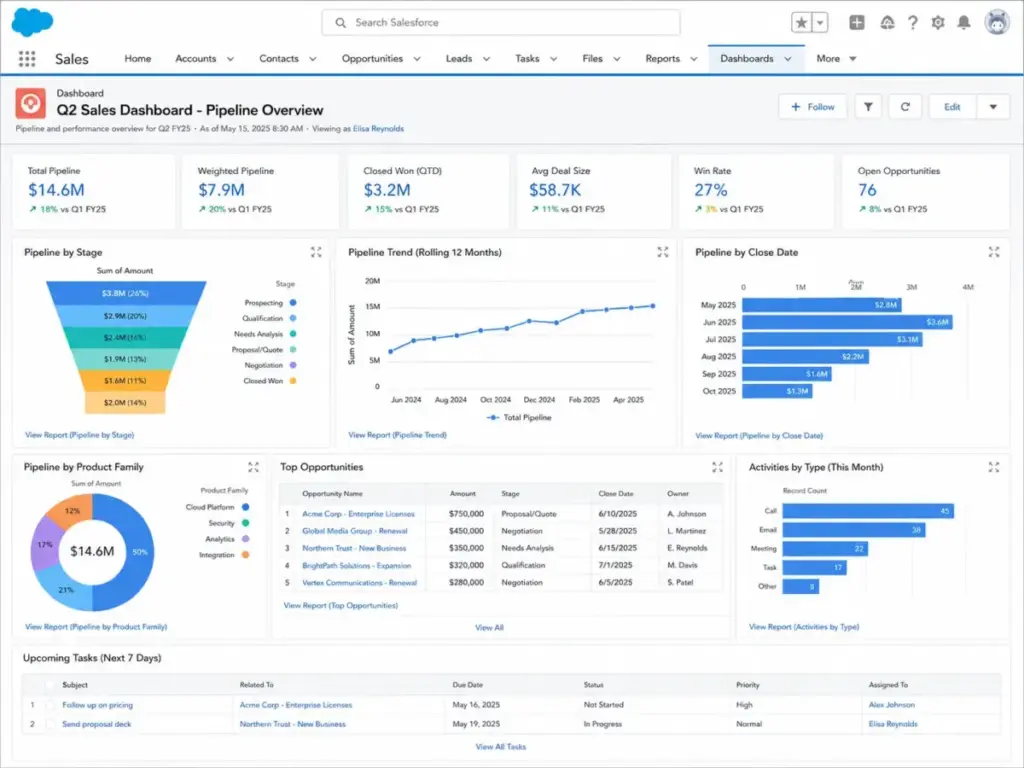Click the global actions plus icon
The image size is (1024, 768).
tap(856, 22)
